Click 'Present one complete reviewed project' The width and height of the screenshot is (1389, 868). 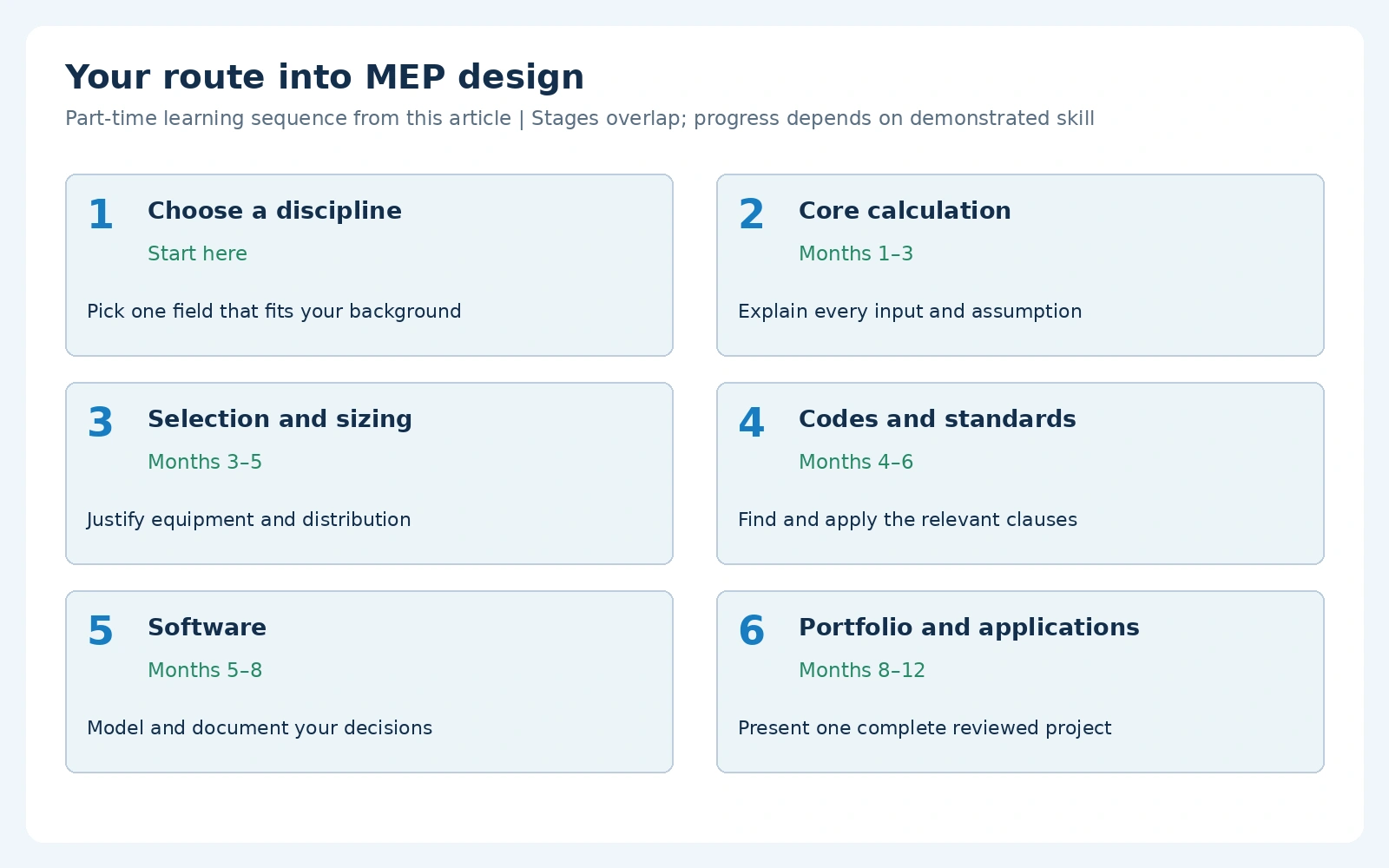pyautogui.click(x=925, y=727)
